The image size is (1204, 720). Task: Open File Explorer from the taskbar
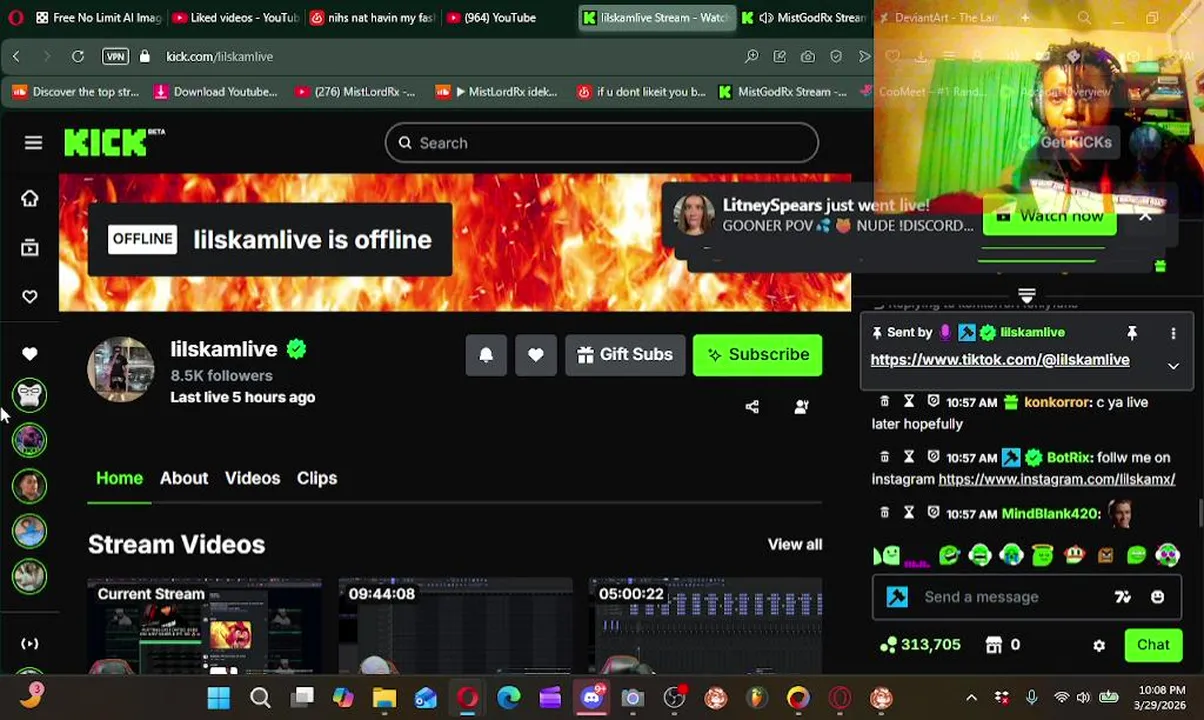384,698
